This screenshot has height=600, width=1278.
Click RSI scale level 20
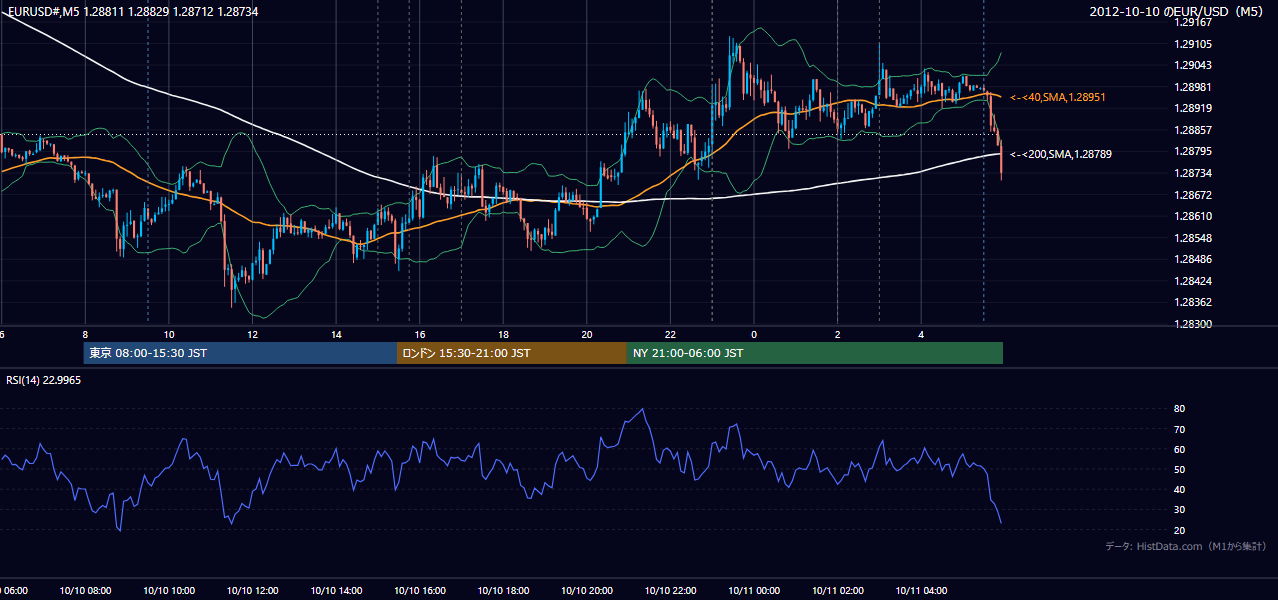click(1180, 530)
